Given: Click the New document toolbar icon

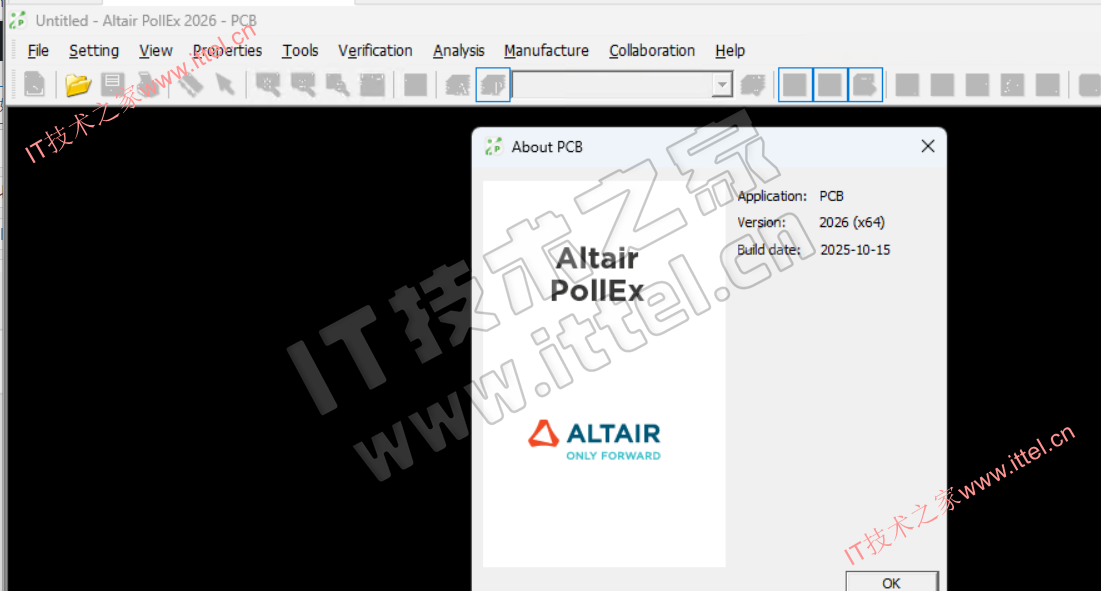Looking at the screenshot, I should (35, 85).
